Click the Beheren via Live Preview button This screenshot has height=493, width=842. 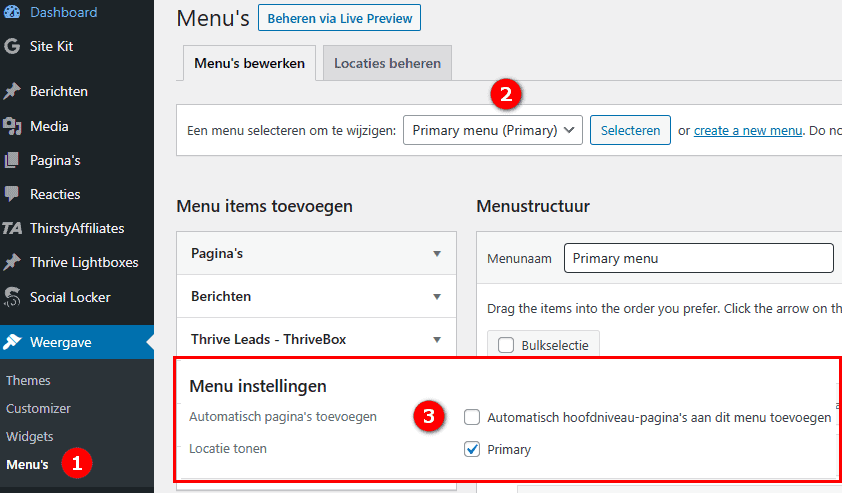(339, 18)
